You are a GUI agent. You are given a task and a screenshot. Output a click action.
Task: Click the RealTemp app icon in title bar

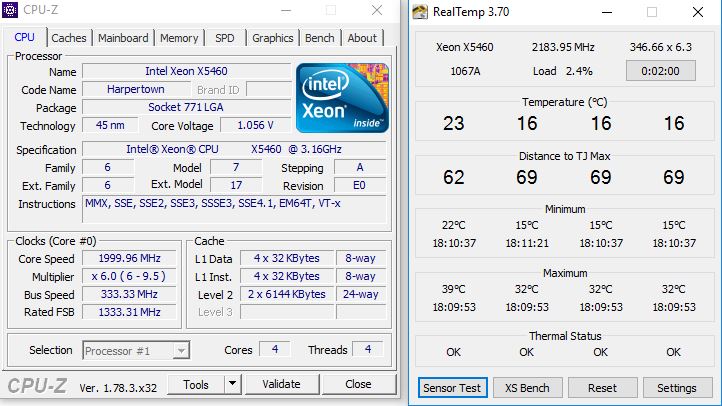(x=420, y=12)
